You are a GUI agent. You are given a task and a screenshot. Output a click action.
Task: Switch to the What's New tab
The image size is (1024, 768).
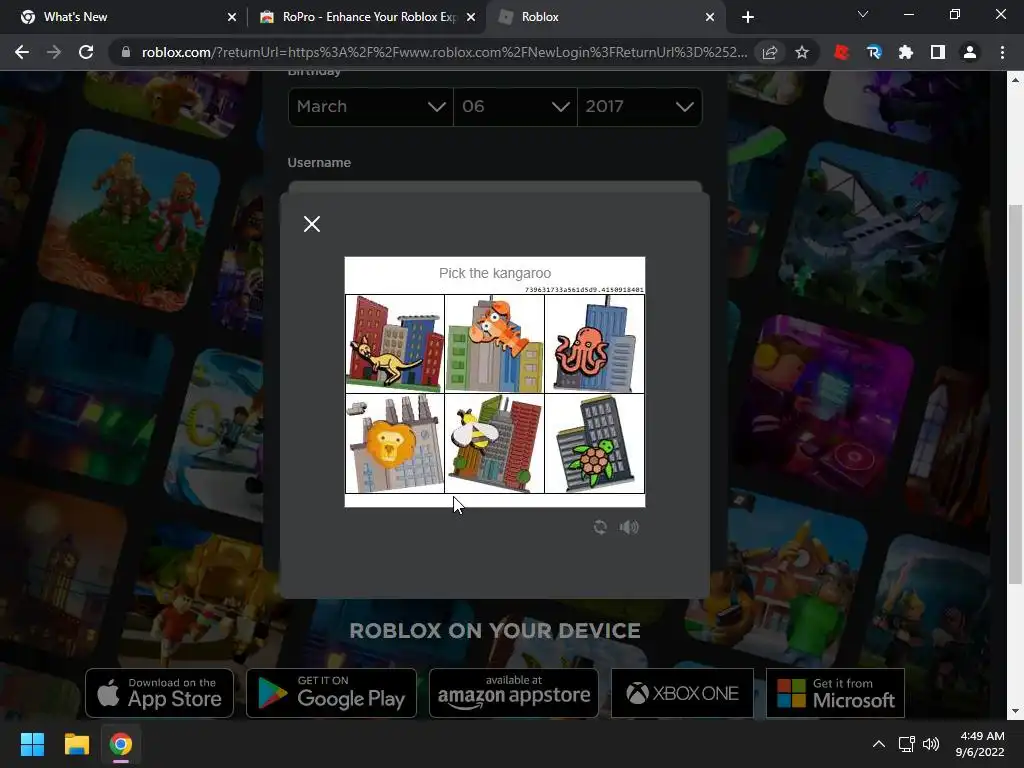click(x=123, y=17)
